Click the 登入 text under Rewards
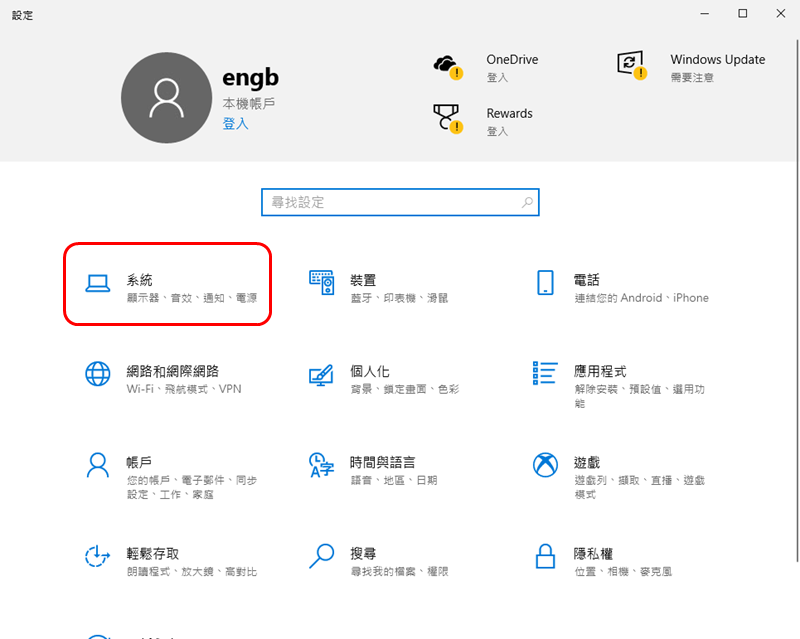Screen dimensions: 800x639 click(x=497, y=132)
